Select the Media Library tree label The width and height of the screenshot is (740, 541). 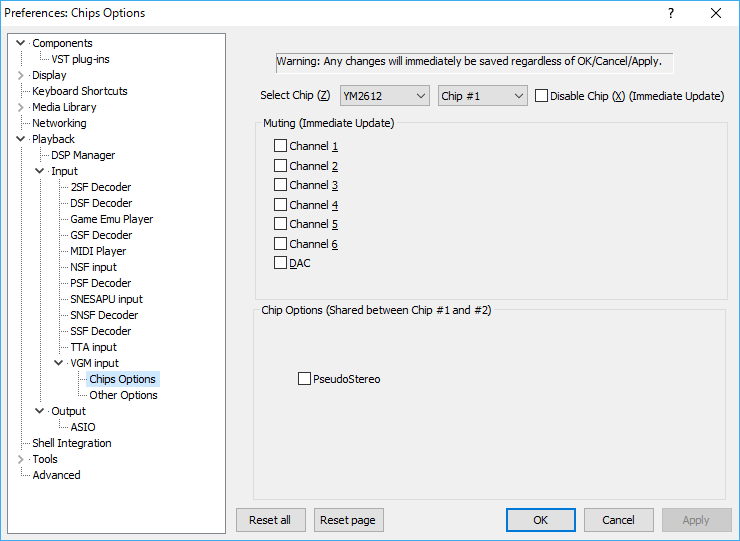pos(64,107)
